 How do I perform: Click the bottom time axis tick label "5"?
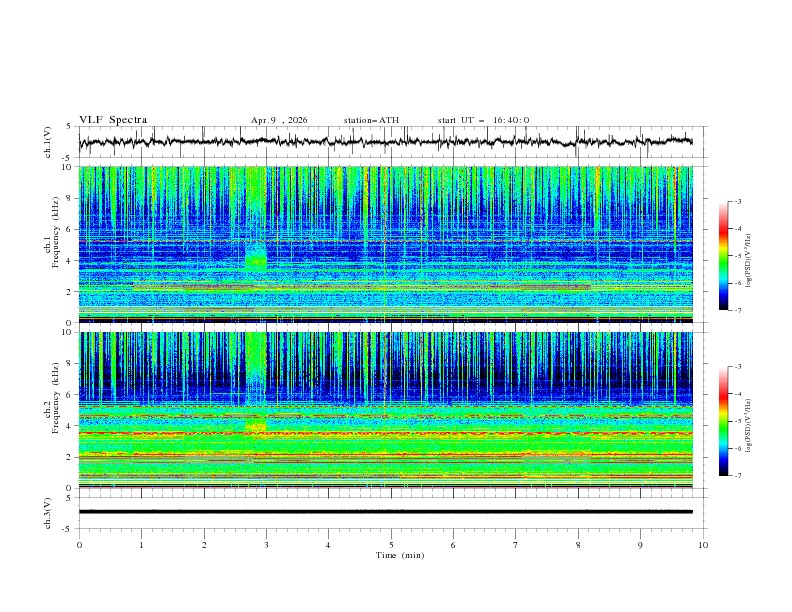pyautogui.click(x=391, y=545)
